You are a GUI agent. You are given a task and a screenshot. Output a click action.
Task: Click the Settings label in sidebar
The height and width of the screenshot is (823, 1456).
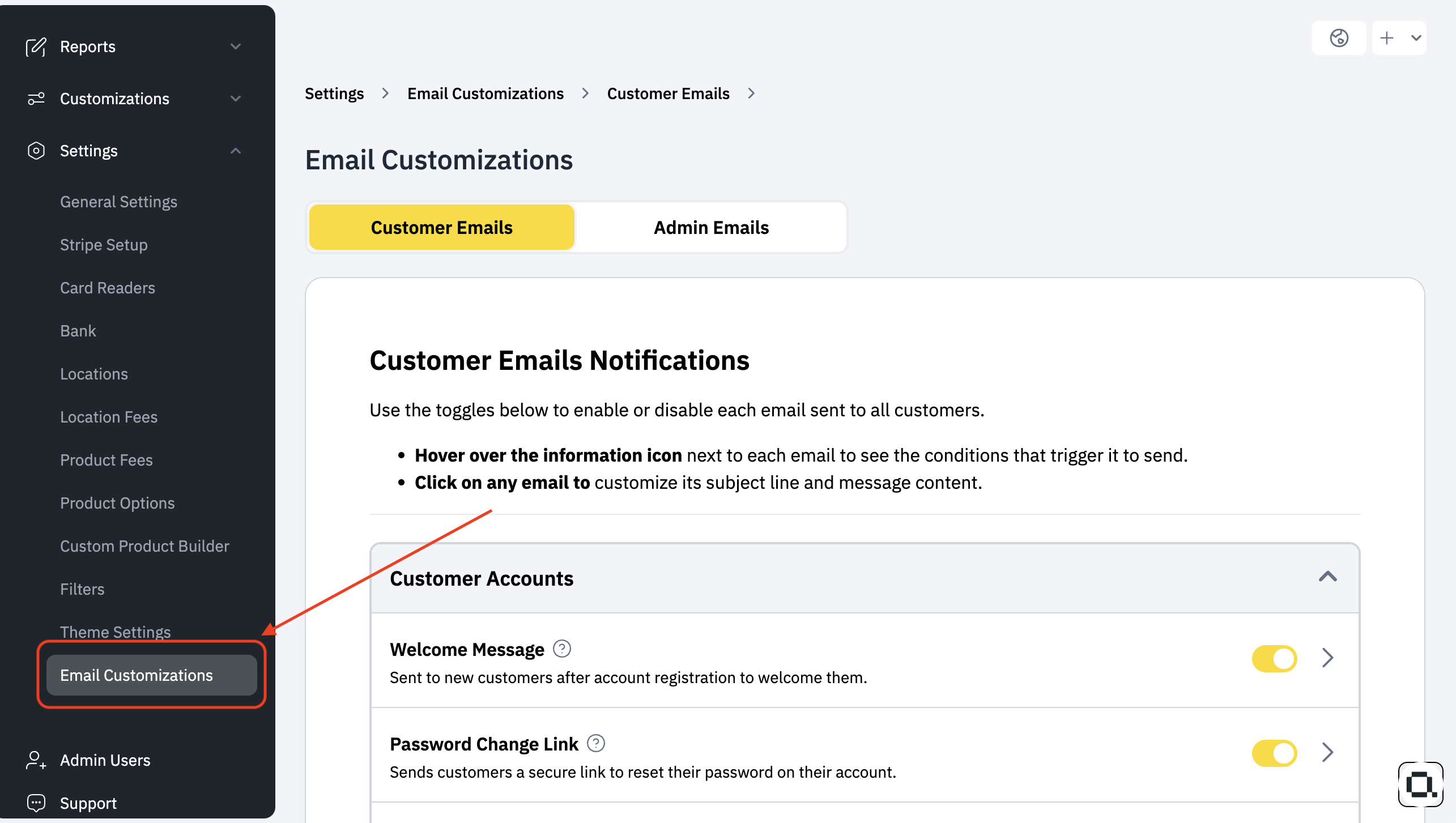[x=89, y=151]
